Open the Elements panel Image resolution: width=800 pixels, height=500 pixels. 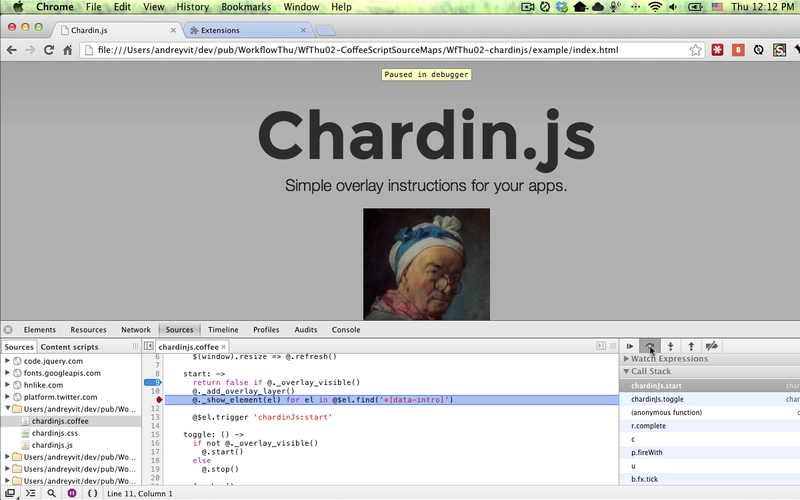pos(39,330)
